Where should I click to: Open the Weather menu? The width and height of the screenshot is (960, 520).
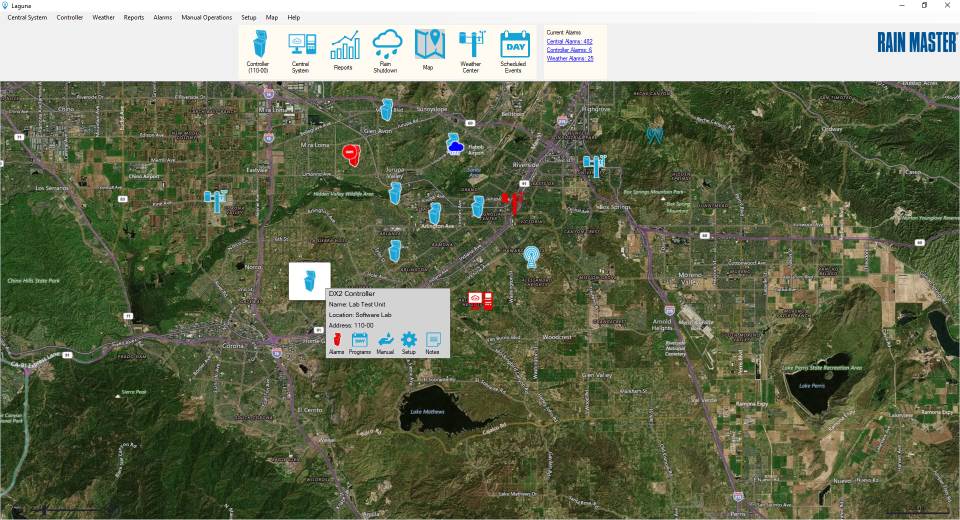click(x=103, y=17)
